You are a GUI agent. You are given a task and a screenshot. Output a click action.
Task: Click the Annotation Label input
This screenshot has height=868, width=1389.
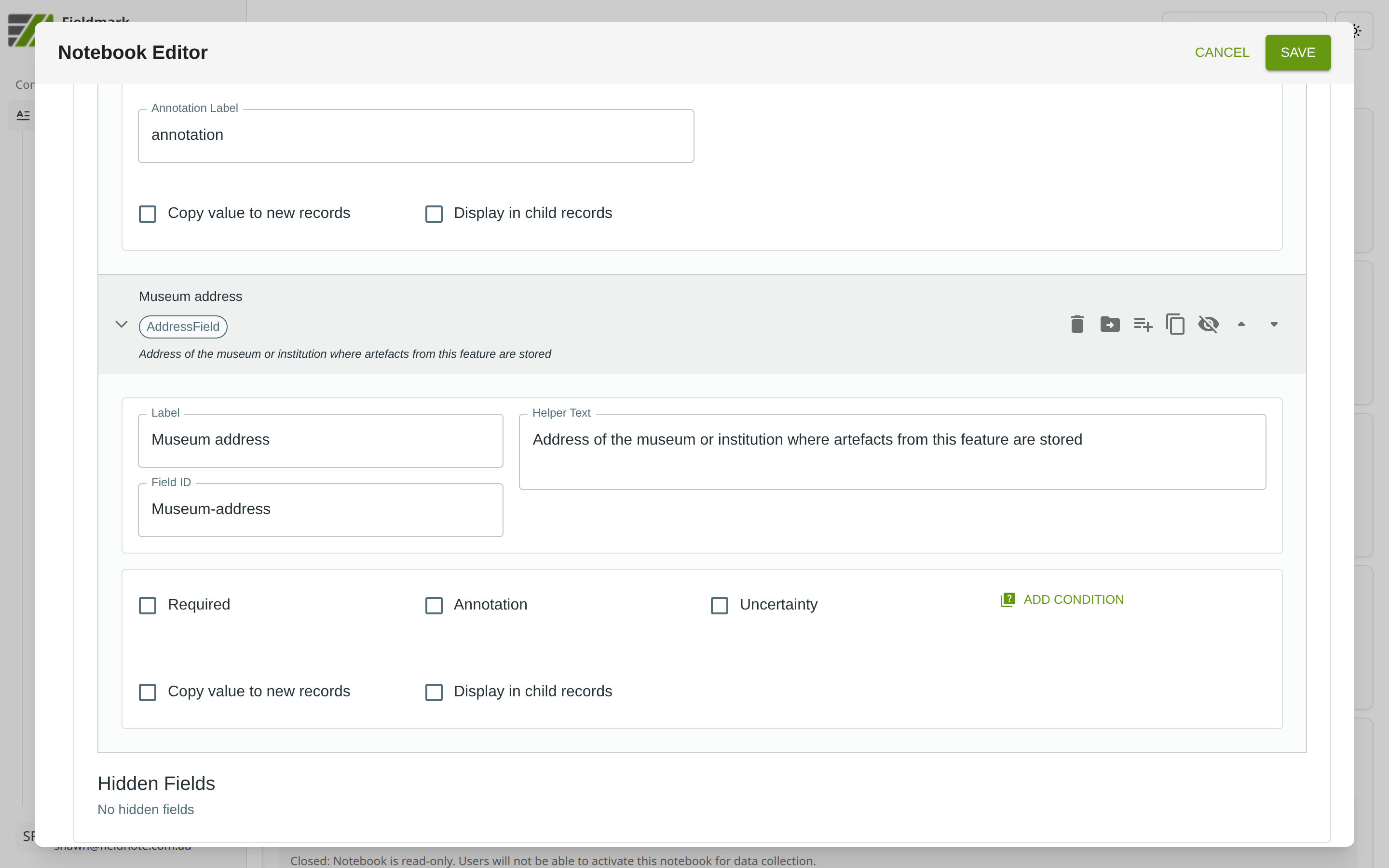point(416,136)
